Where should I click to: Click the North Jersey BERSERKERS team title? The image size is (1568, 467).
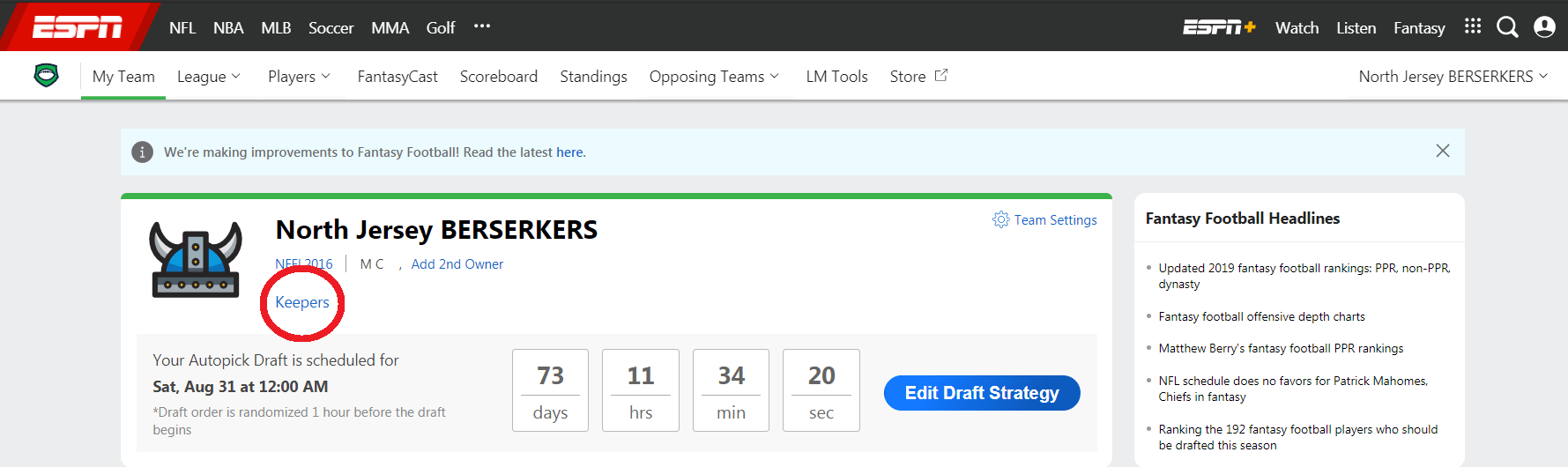coord(436,230)
